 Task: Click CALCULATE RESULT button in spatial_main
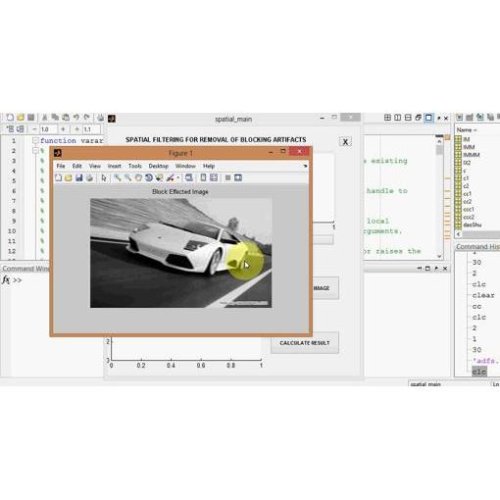(x=305, y=343)
